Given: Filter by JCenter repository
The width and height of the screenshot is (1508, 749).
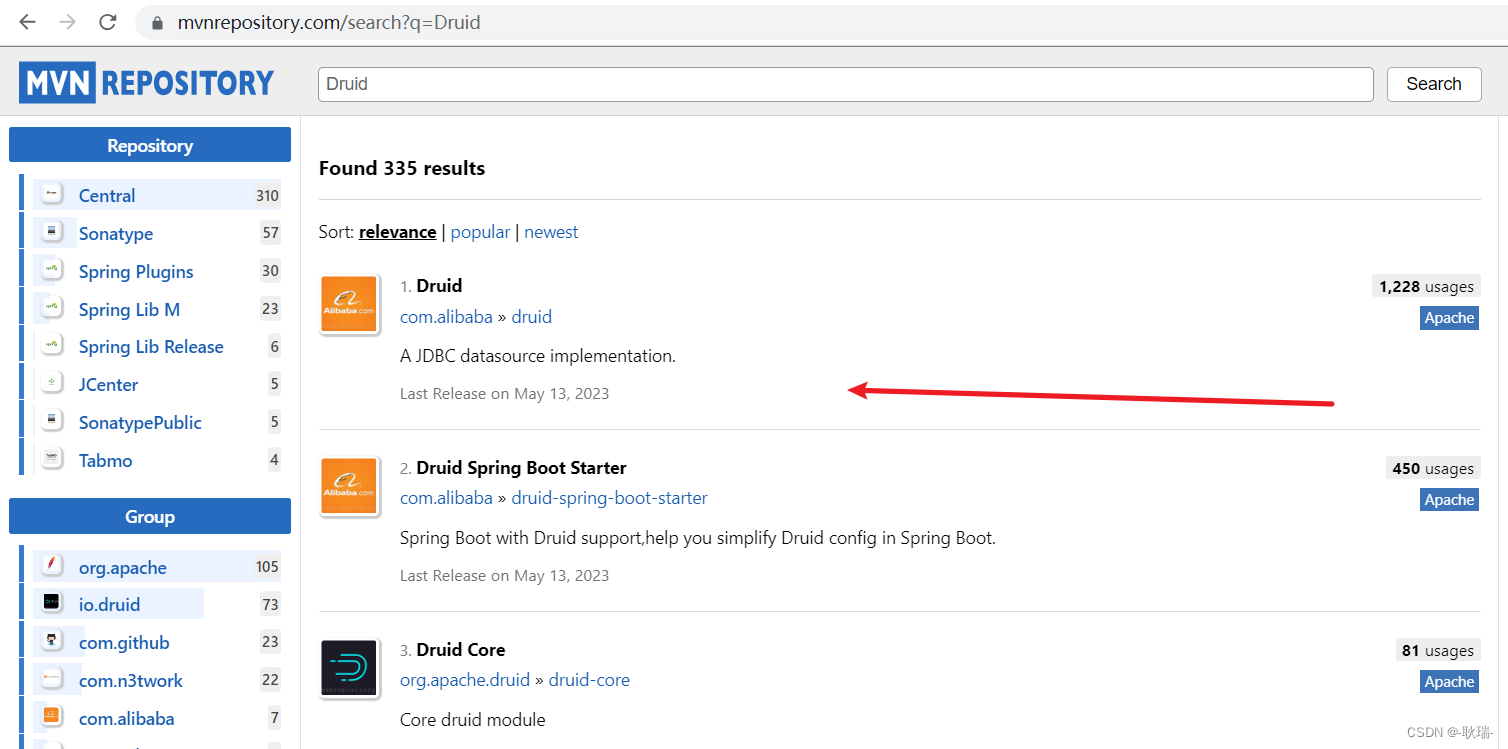Looking at the screenshot, I should pos(108,385).
